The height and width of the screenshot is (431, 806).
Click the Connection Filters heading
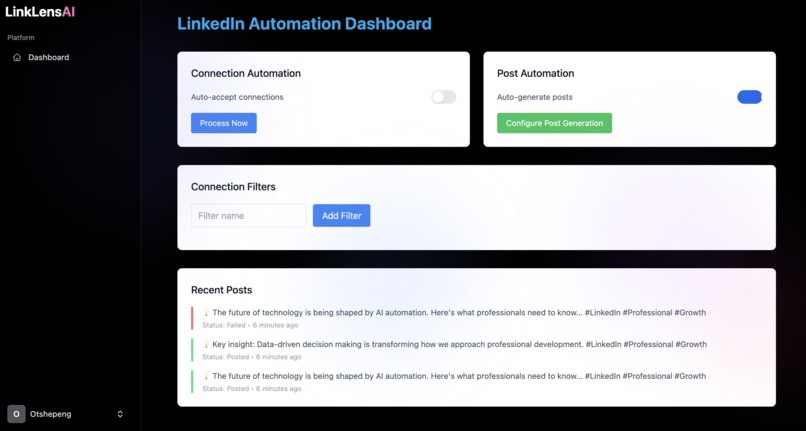[233, 187]
